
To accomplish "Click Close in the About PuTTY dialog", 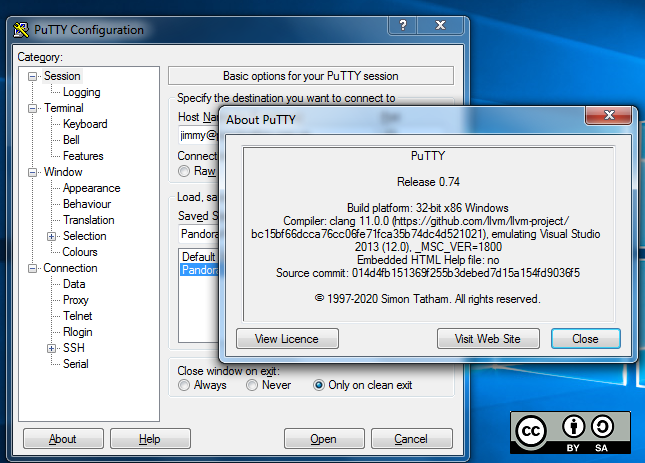I will click(585, 339).
